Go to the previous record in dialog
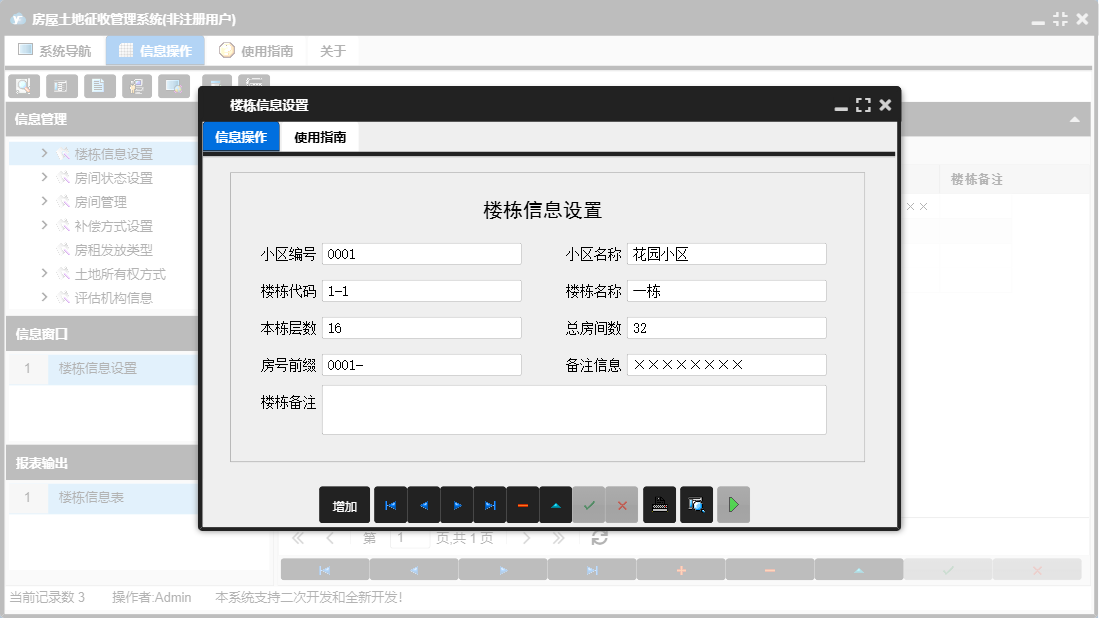The image size is (1099, 618). pyautogui.click(x=423, y=506)
